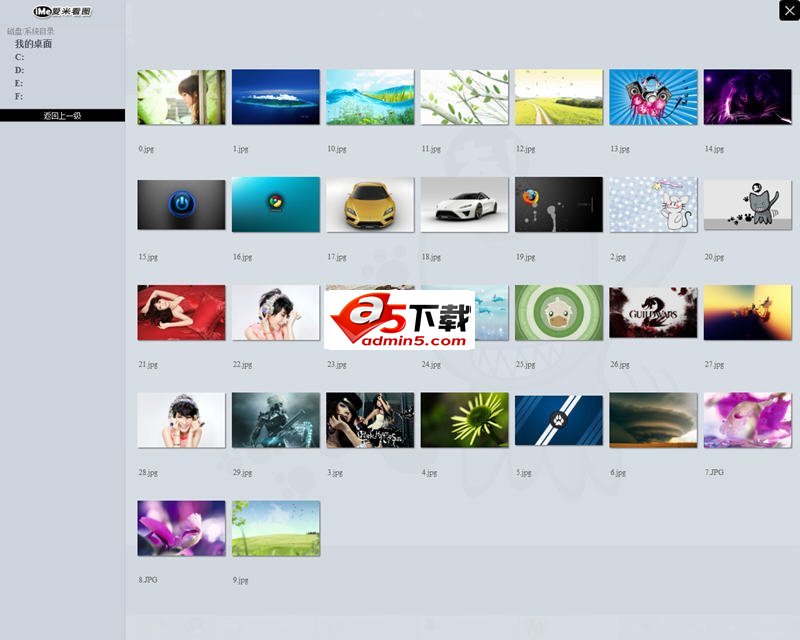Click the file name 15.jpg
Screen dimensions: 800x640
148,257
